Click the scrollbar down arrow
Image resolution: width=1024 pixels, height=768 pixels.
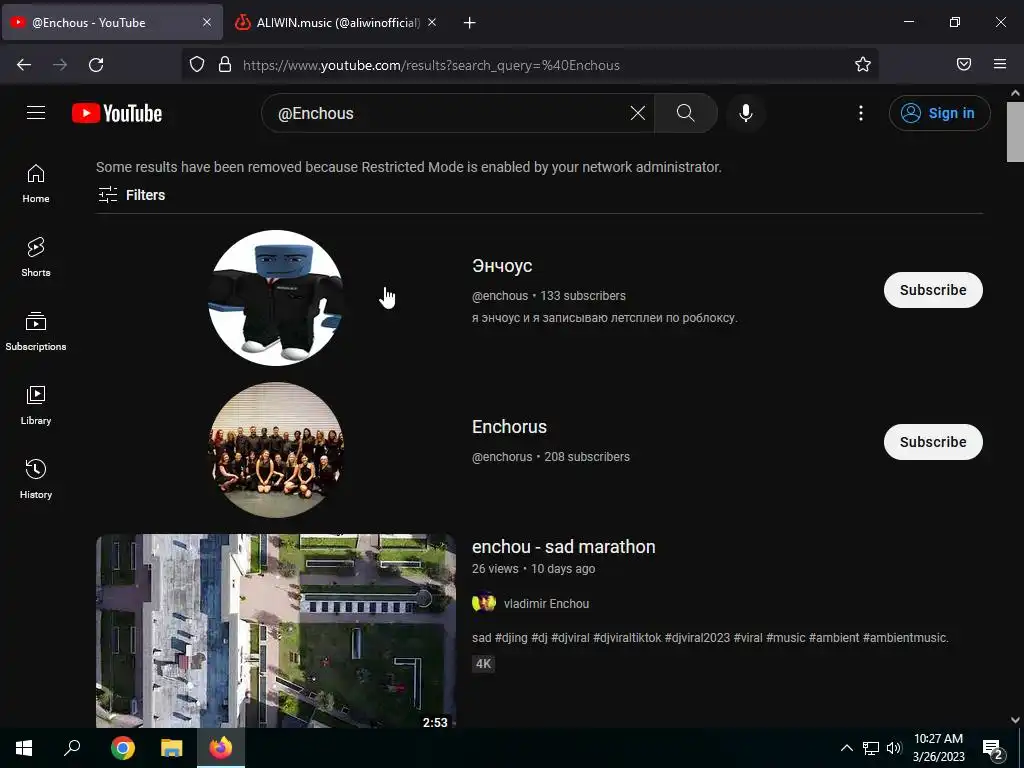(x=1015, y=720)
